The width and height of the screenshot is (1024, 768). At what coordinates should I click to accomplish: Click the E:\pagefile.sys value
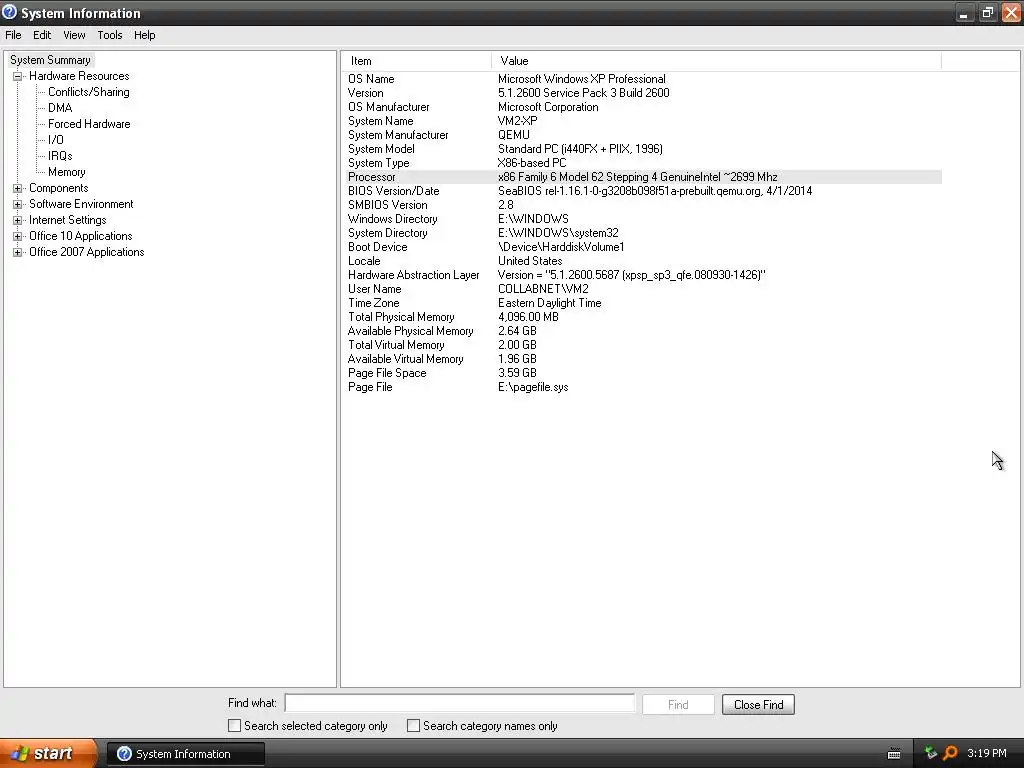533,388
